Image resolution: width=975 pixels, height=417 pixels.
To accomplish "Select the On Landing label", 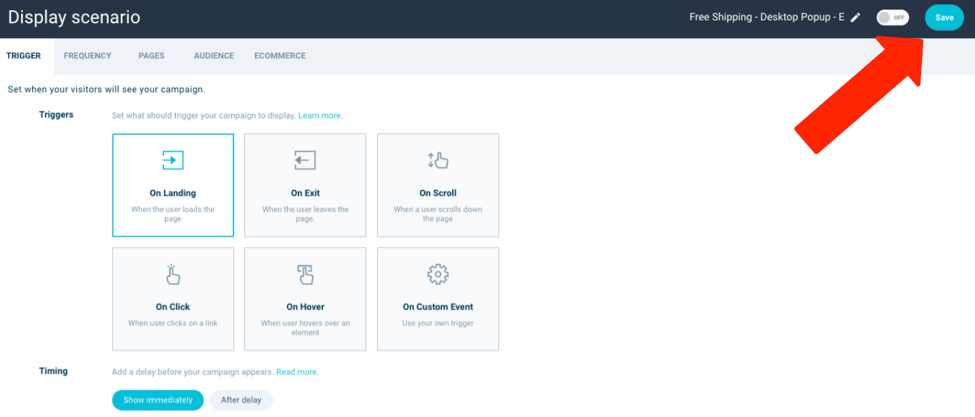I will [x=173, y=193].
